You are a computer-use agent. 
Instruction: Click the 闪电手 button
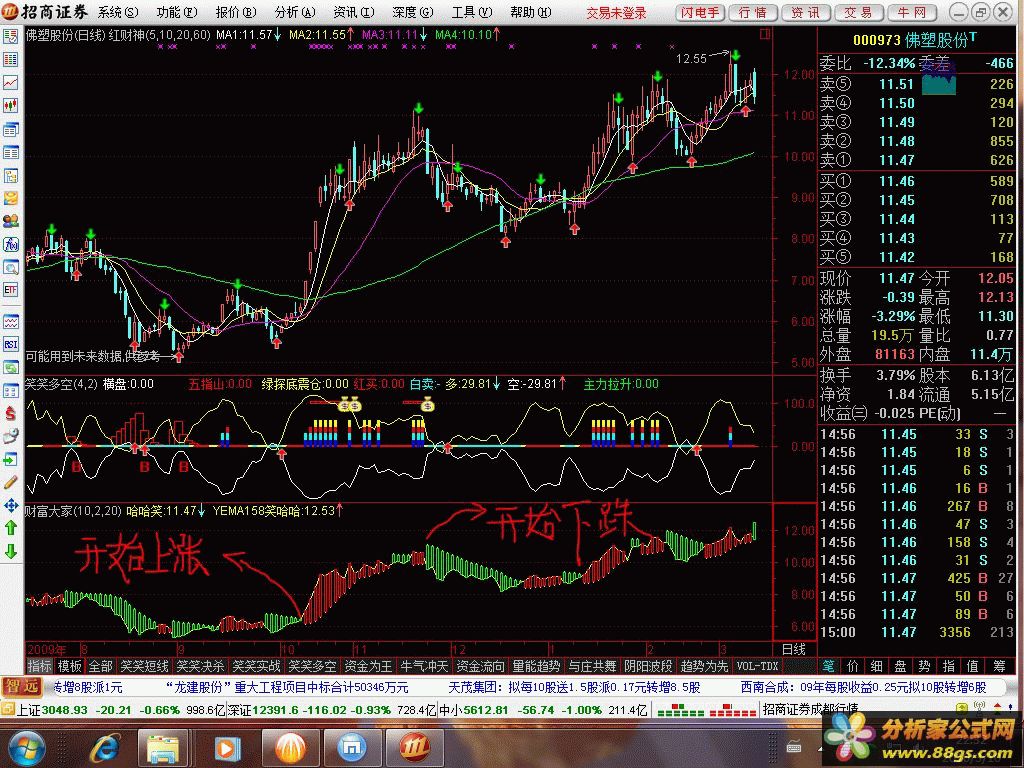[699, 12]
